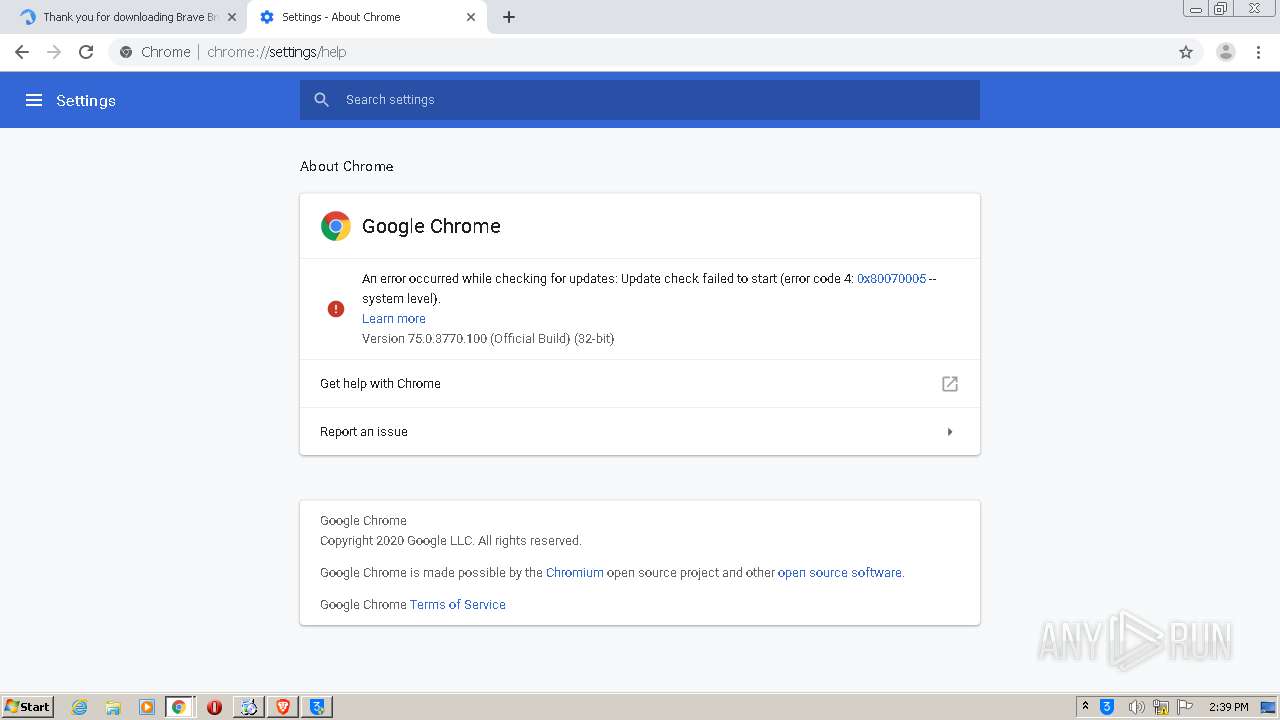Viewport: 1280px width, 720px height.
Task: Open error code 0x80070005 link
Action: pos(891,279)
